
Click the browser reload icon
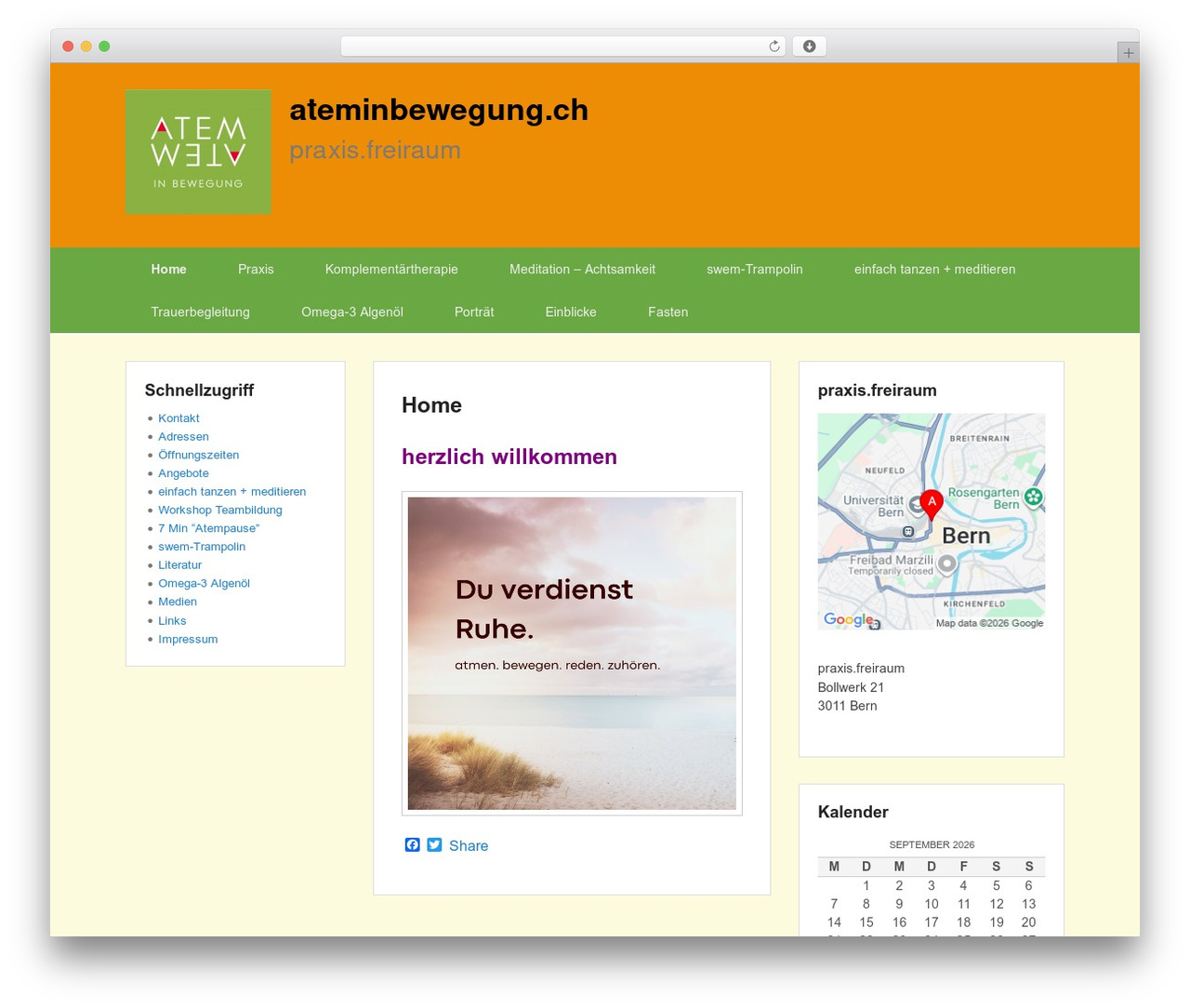(774, 46)
